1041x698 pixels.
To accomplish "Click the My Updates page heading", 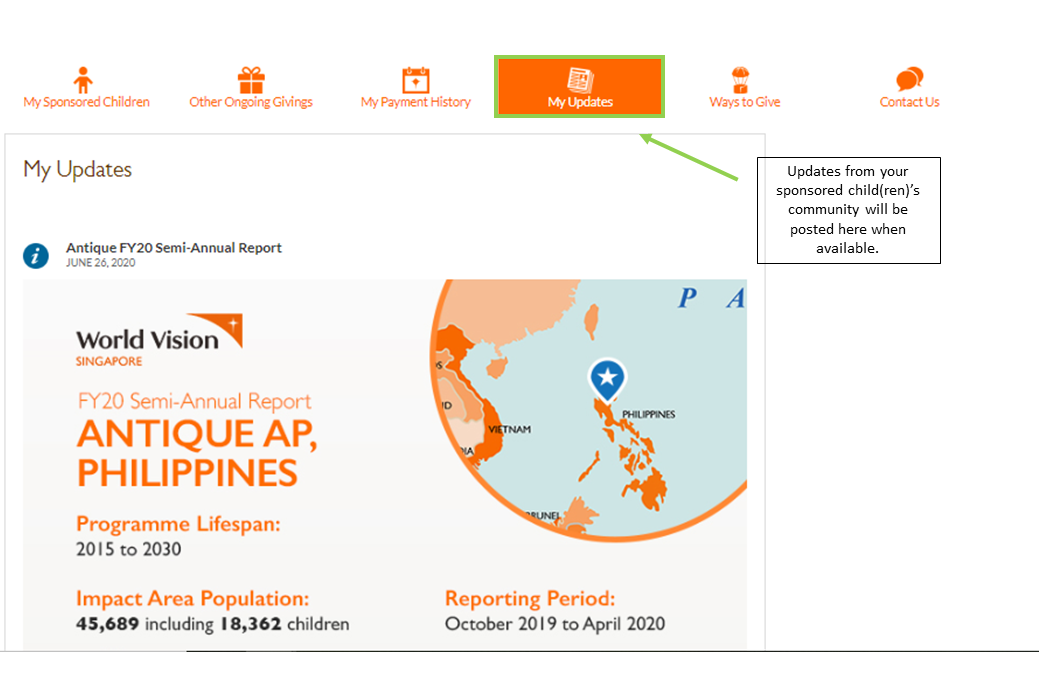I will click(78, 170).
